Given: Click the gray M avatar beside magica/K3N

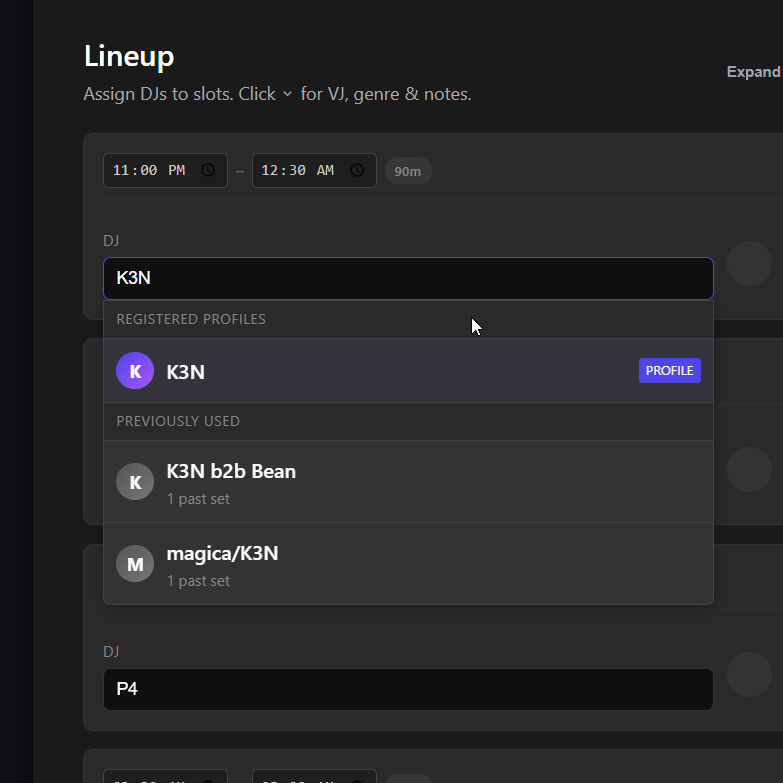Looking at the screenshot, I should pos(135,564).
